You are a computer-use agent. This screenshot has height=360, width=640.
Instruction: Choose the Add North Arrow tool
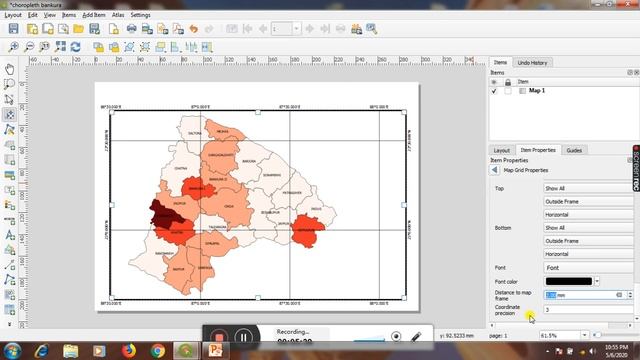pyautogui.click(x=9, y=235)
